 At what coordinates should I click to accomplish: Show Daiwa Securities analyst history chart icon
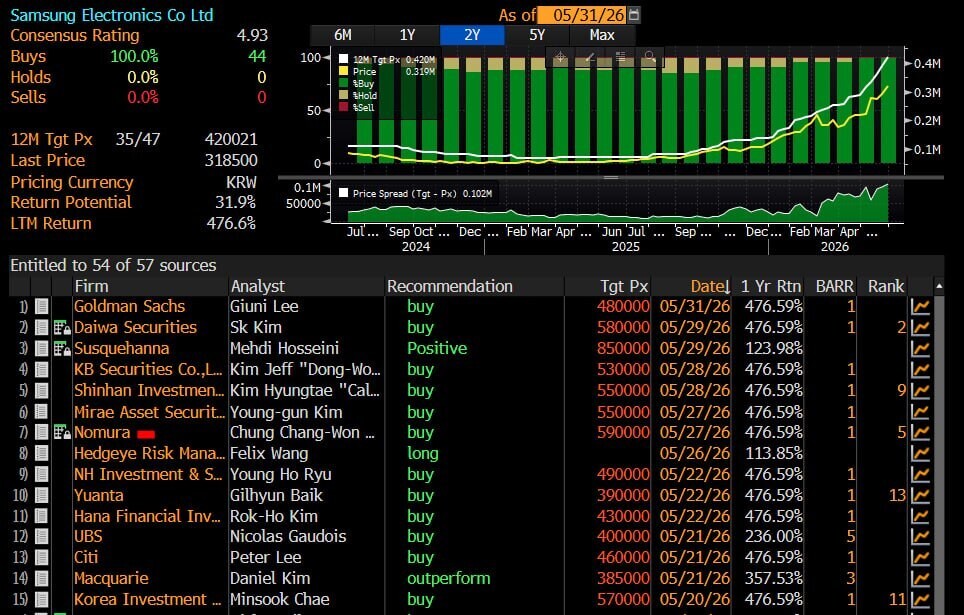[x=920, y=327]
